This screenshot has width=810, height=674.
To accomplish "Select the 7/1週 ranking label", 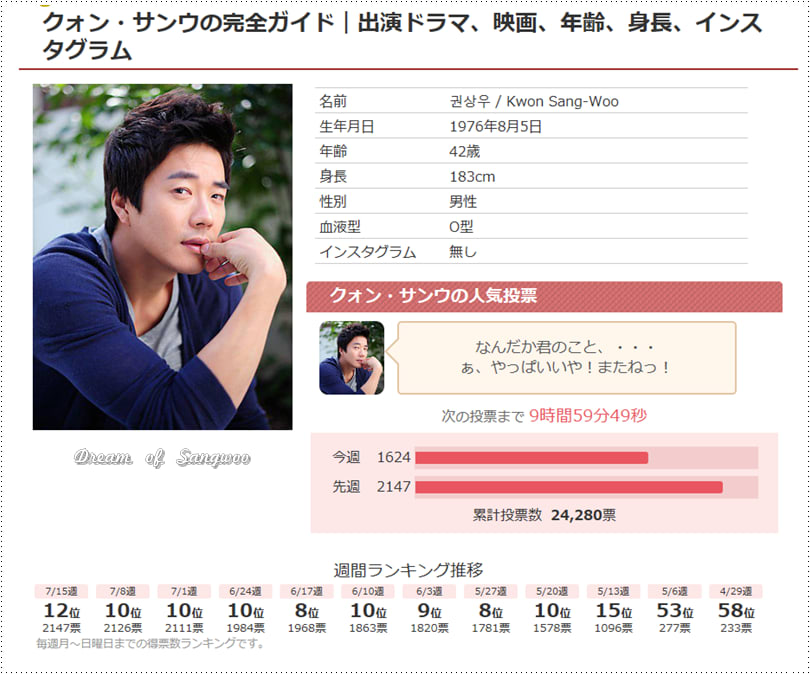I will [184, 591].
